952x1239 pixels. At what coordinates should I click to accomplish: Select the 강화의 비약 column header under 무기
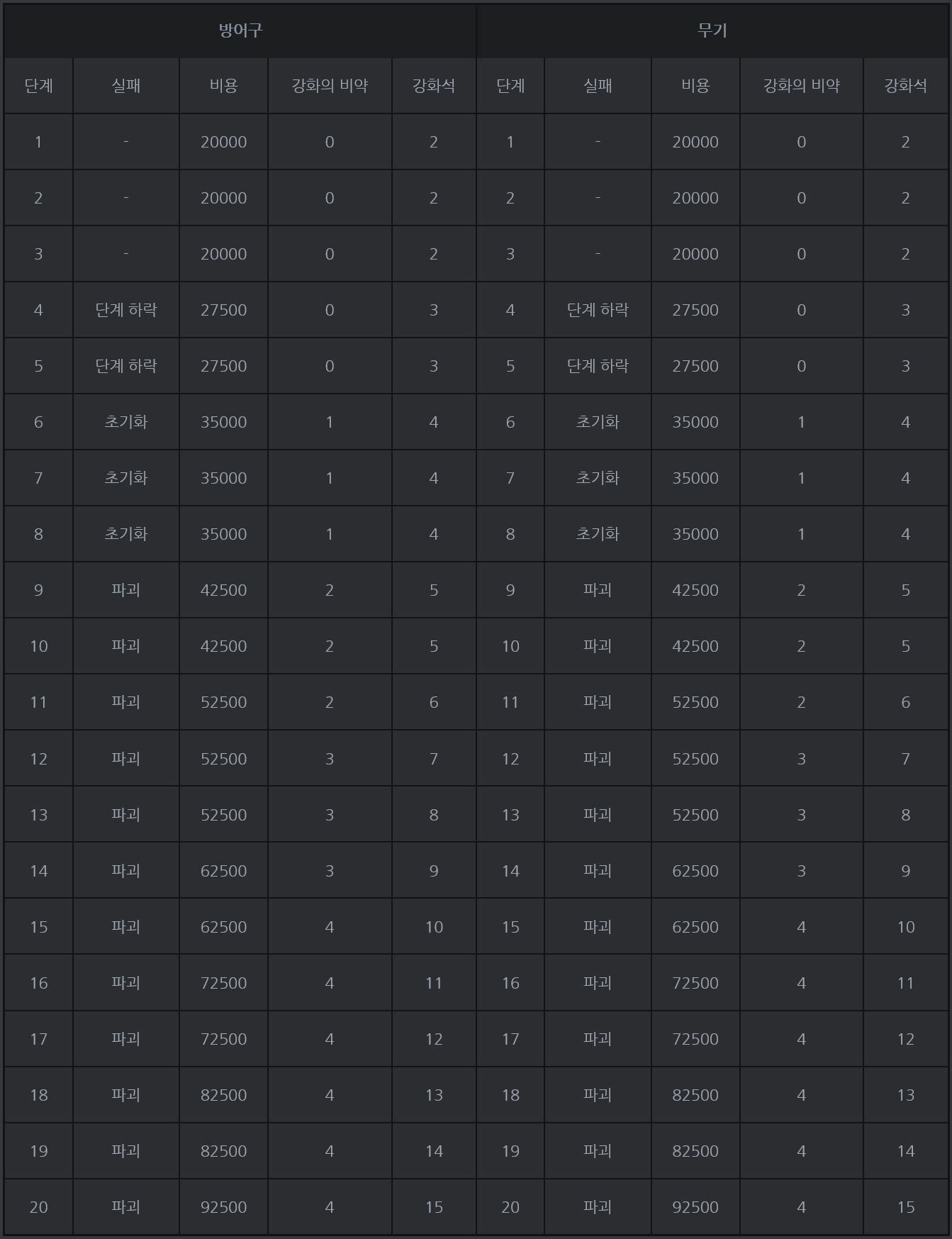[x=801, y=86]
